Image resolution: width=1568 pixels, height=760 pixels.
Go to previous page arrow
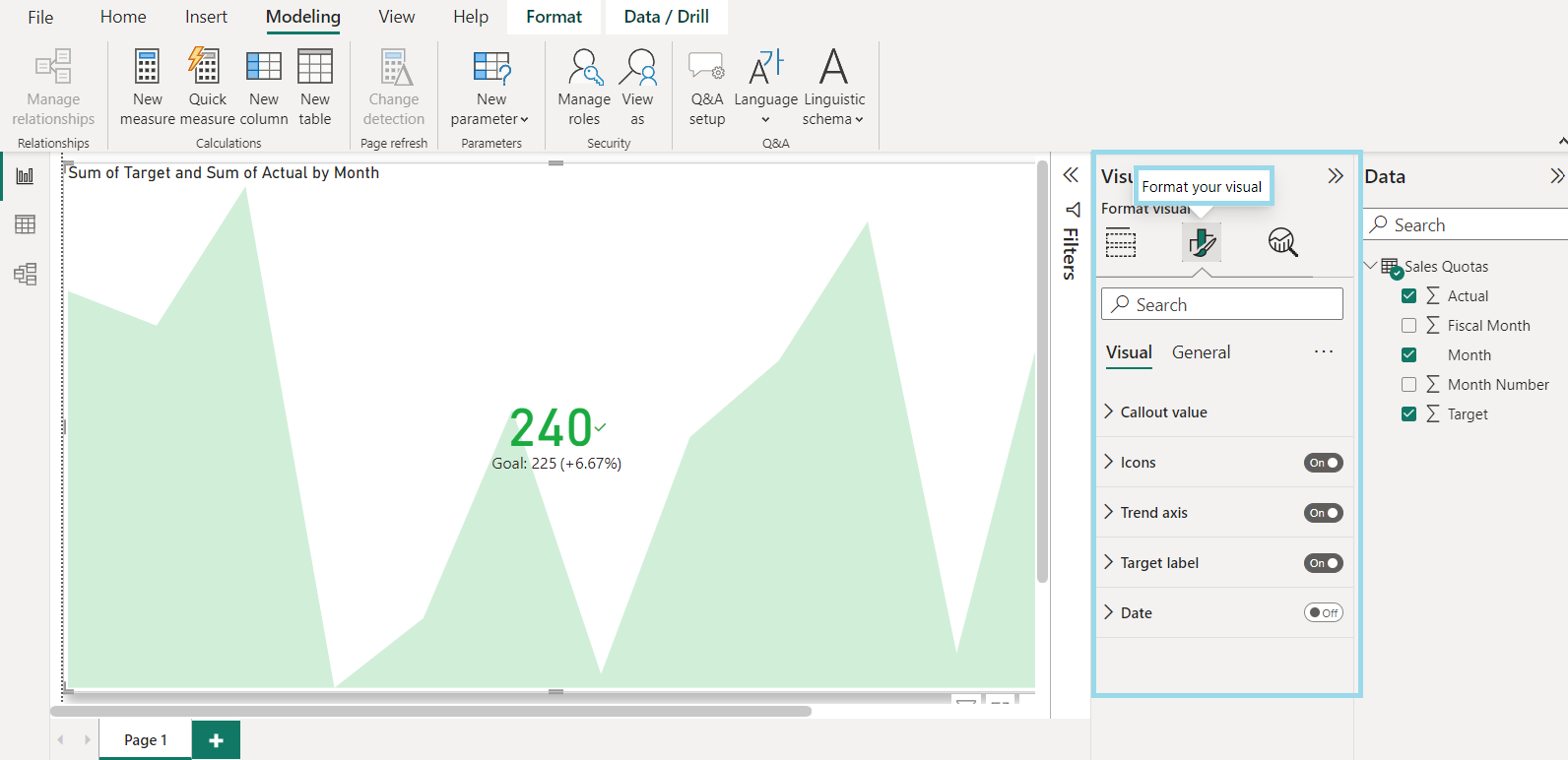pyautogui.click(x=61, y=739)
